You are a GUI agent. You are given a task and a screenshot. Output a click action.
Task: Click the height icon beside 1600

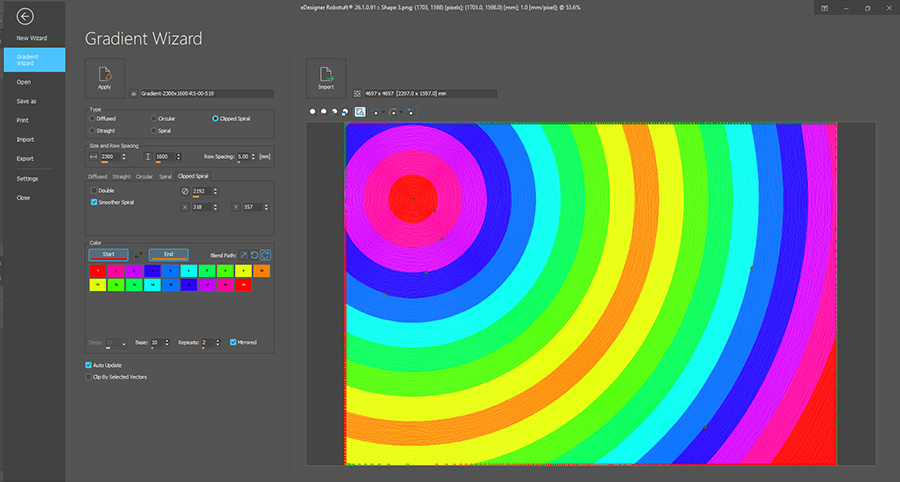coord(148,157)
